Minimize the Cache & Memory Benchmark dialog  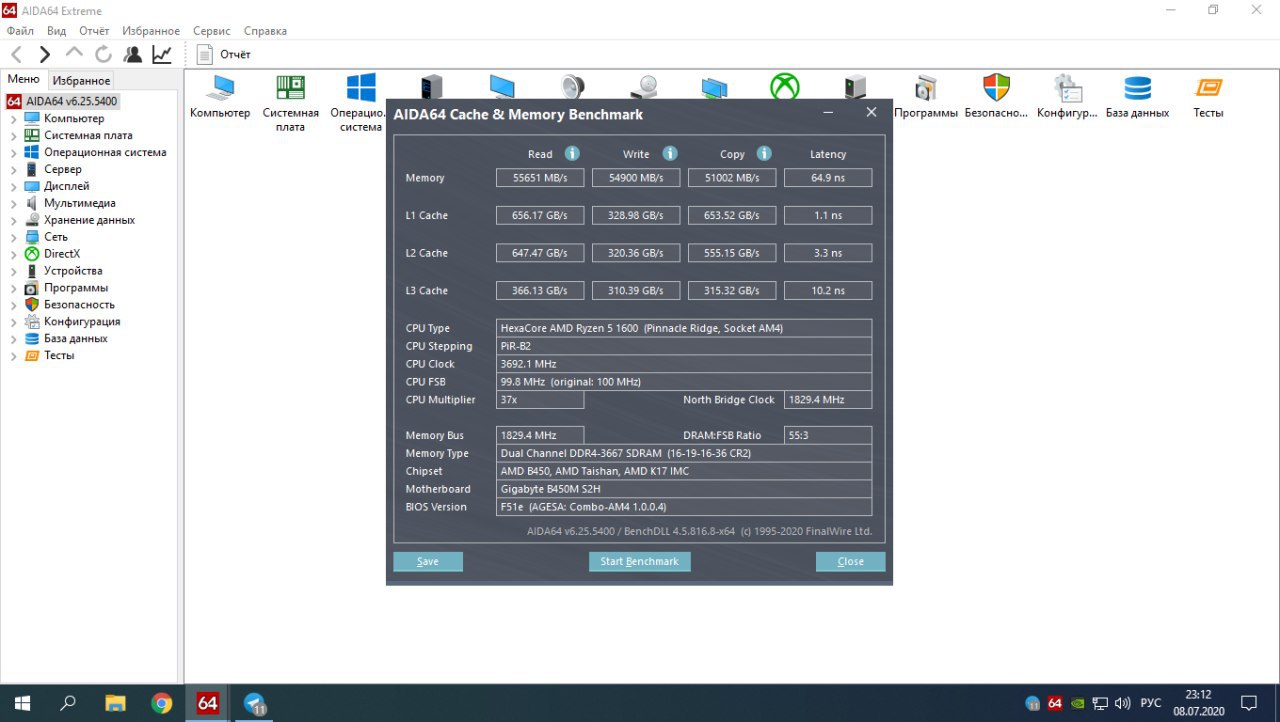(x=829, y=113)
